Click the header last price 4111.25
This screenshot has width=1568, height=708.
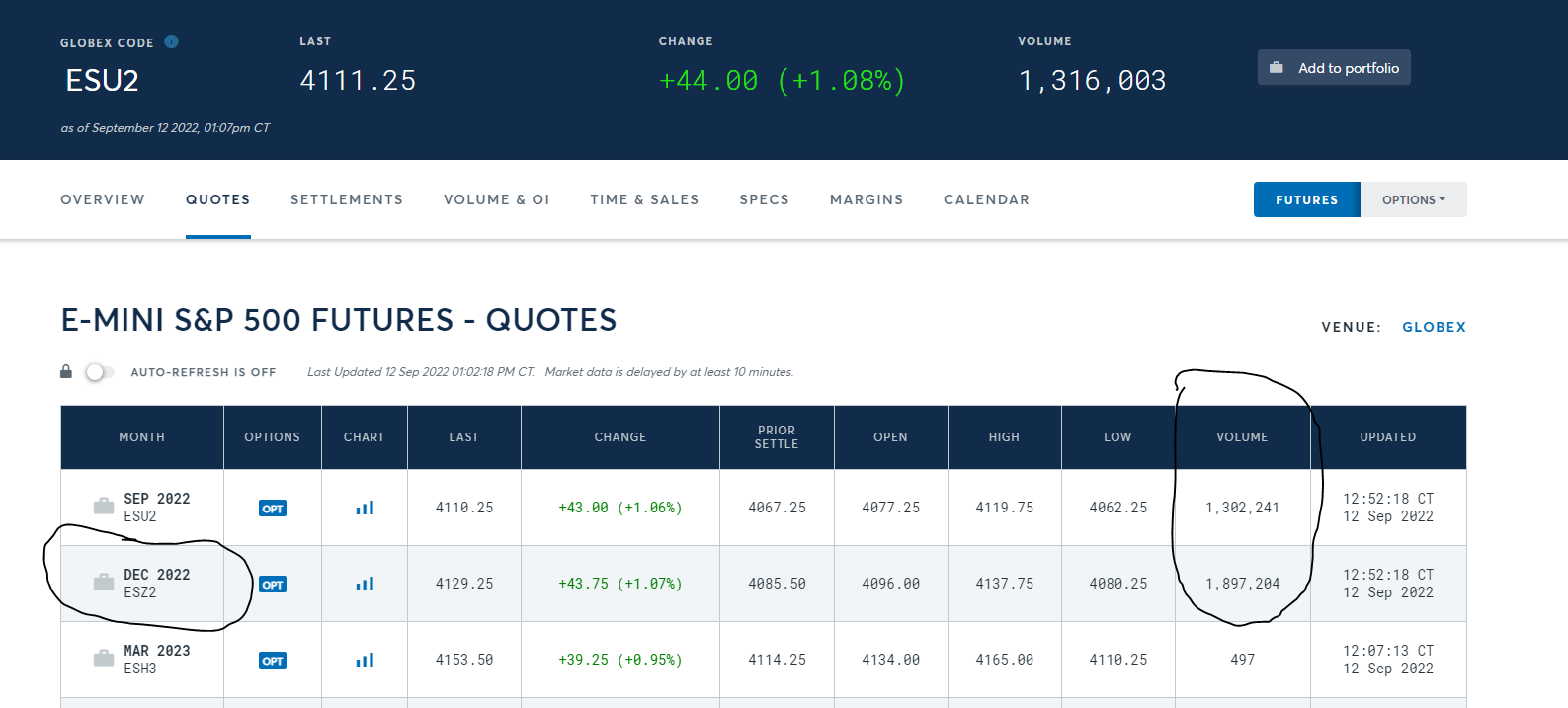click(x=358, y=81)
